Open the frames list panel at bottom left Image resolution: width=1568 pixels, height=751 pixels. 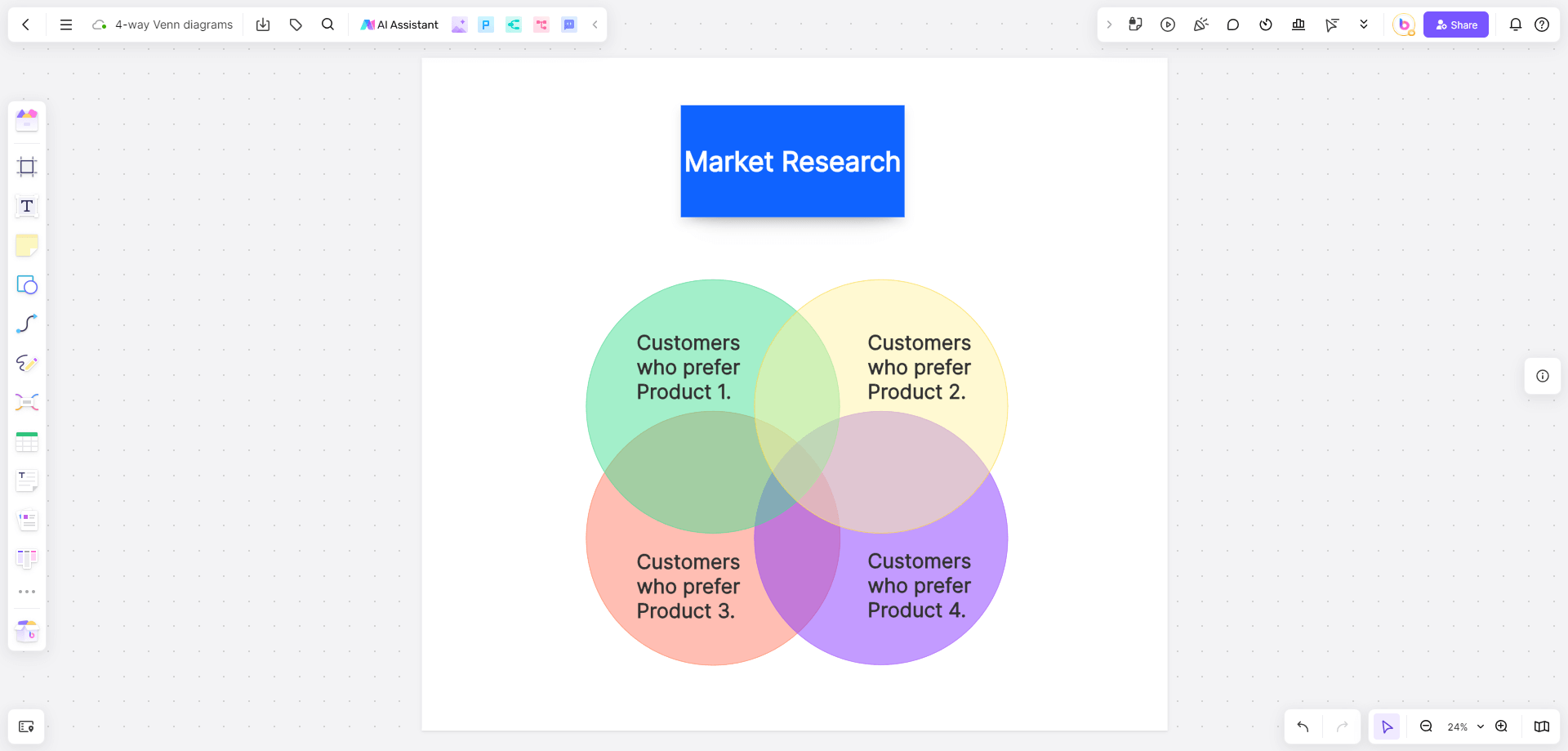[x=26, y=726]
